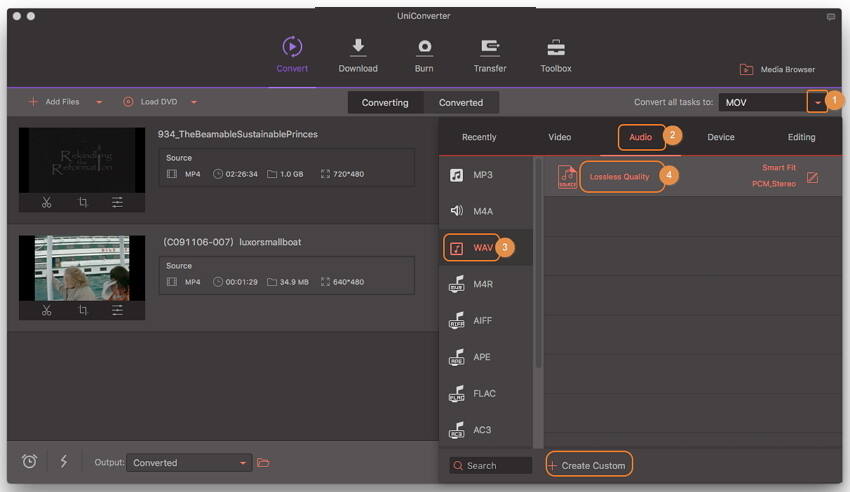This screenshot has height=492, width=850.
Task: Open the Burn section
Action: tap(424, 55)
